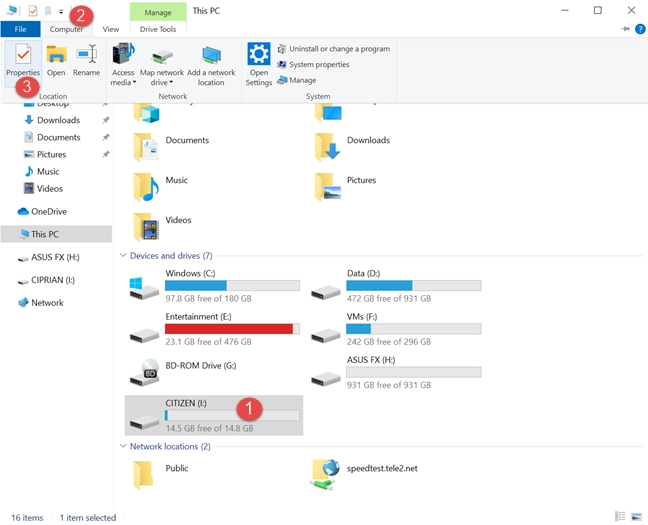Click Add a network location icon

pos(211,55)
